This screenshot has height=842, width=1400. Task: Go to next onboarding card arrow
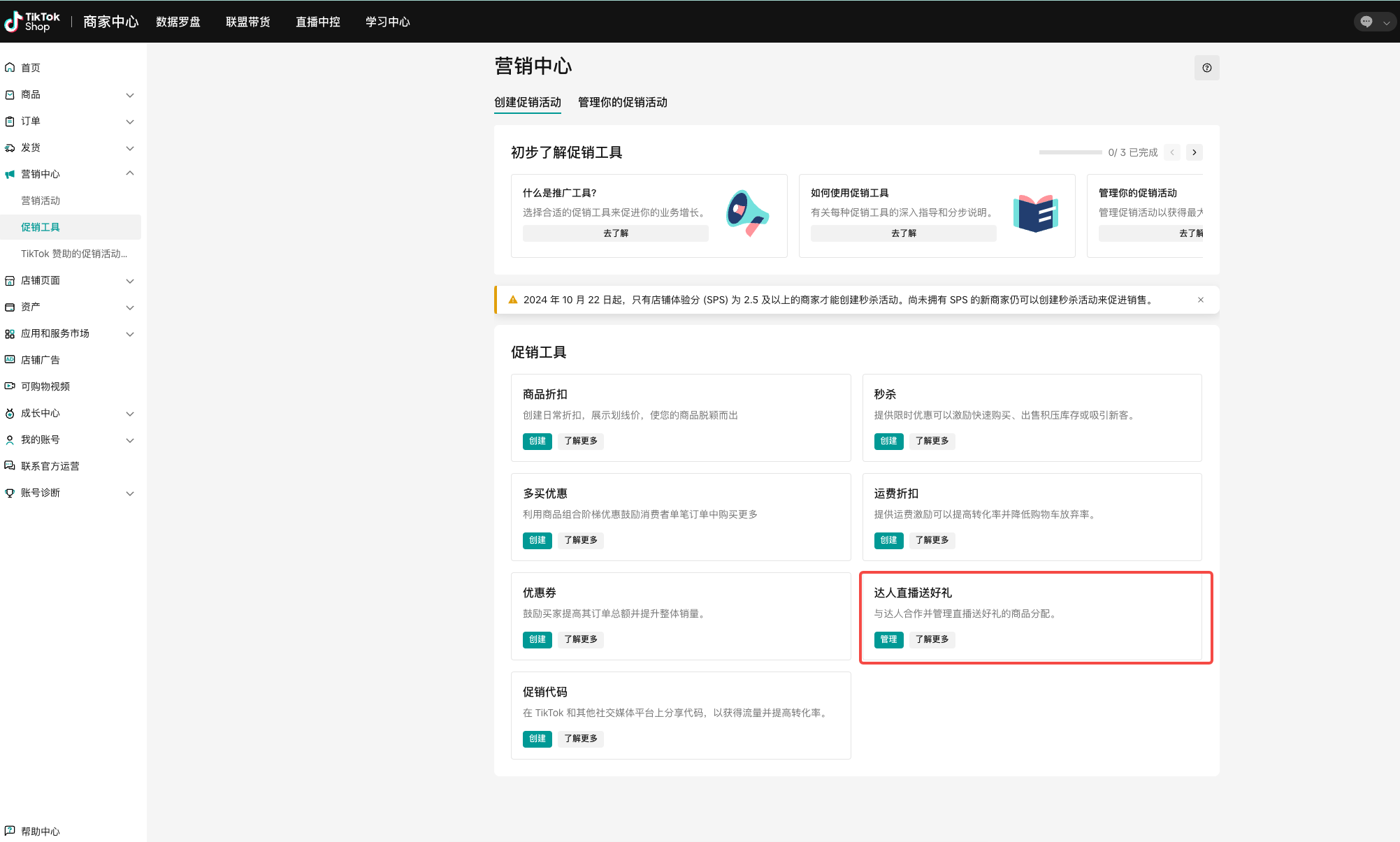pyautogui.click(x=1195, y=152)
